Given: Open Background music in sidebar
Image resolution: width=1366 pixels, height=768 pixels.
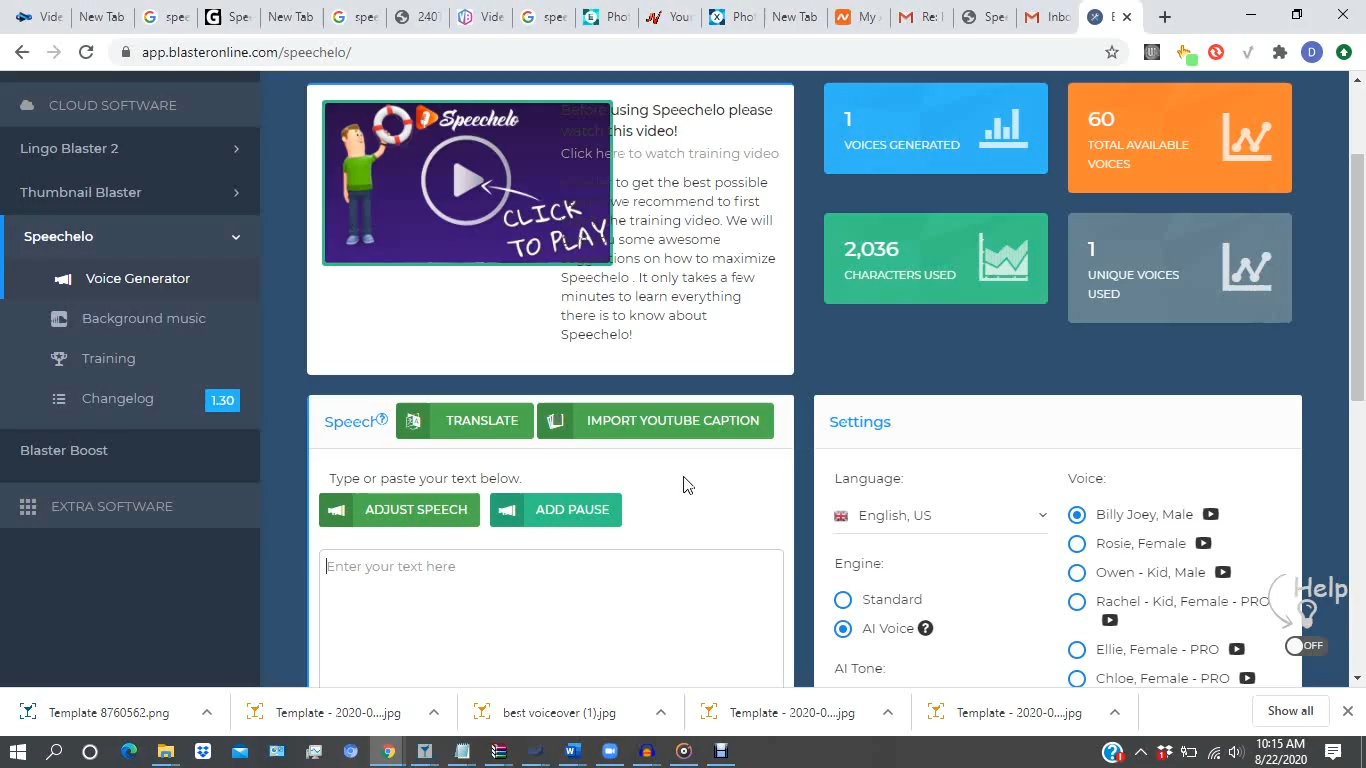Looking at the screenshot, I should (143, 318).
